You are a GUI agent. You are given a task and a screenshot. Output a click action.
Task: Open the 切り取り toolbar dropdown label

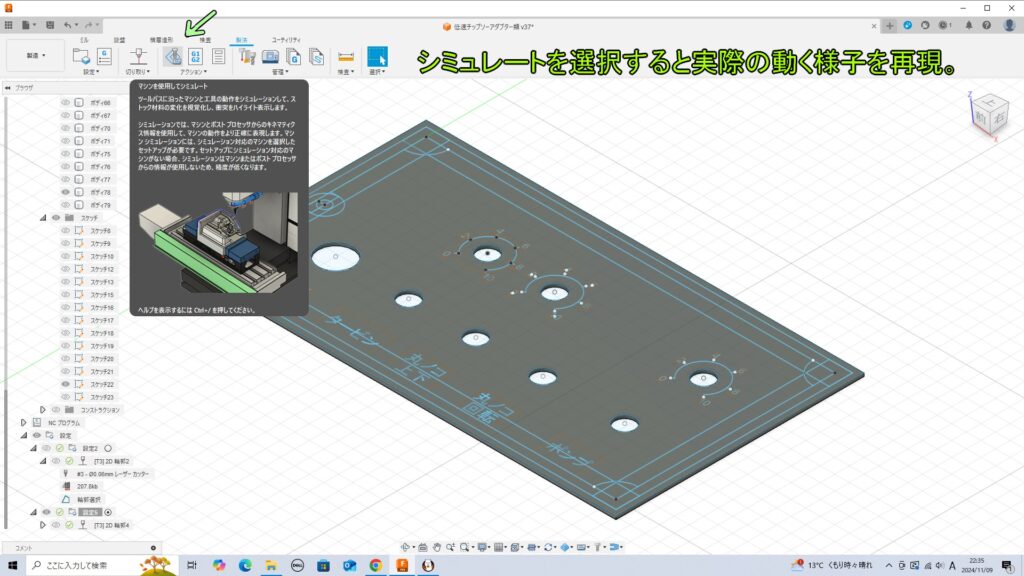click(x=138, y=72)
